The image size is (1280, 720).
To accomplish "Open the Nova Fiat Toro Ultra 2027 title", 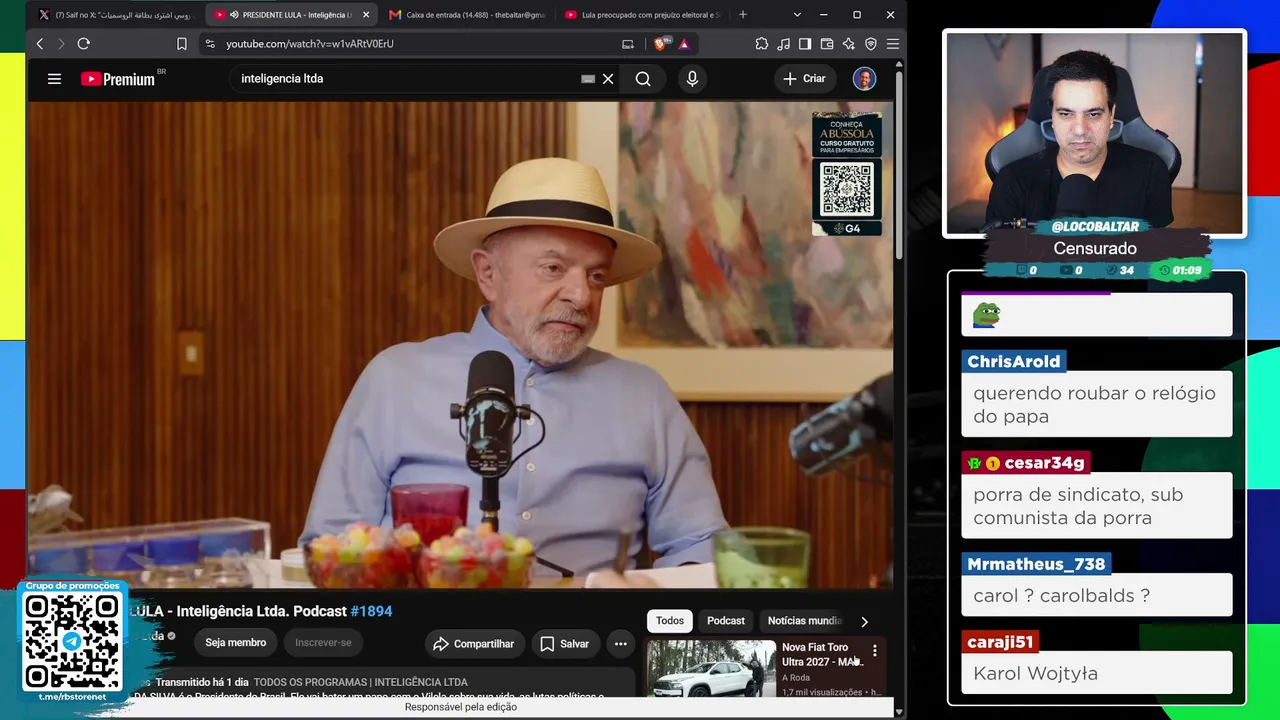I will [821, 655].
